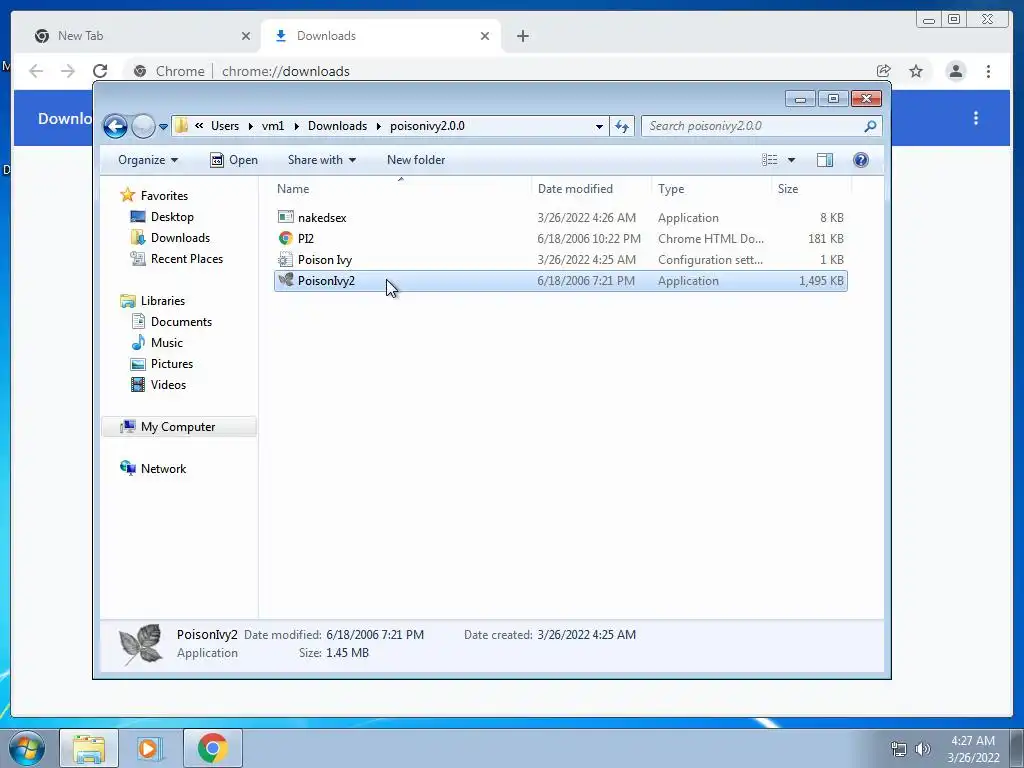Click the folder icon in the address bar
Viewport: 1024px width, 768px height.
point(182,125)
